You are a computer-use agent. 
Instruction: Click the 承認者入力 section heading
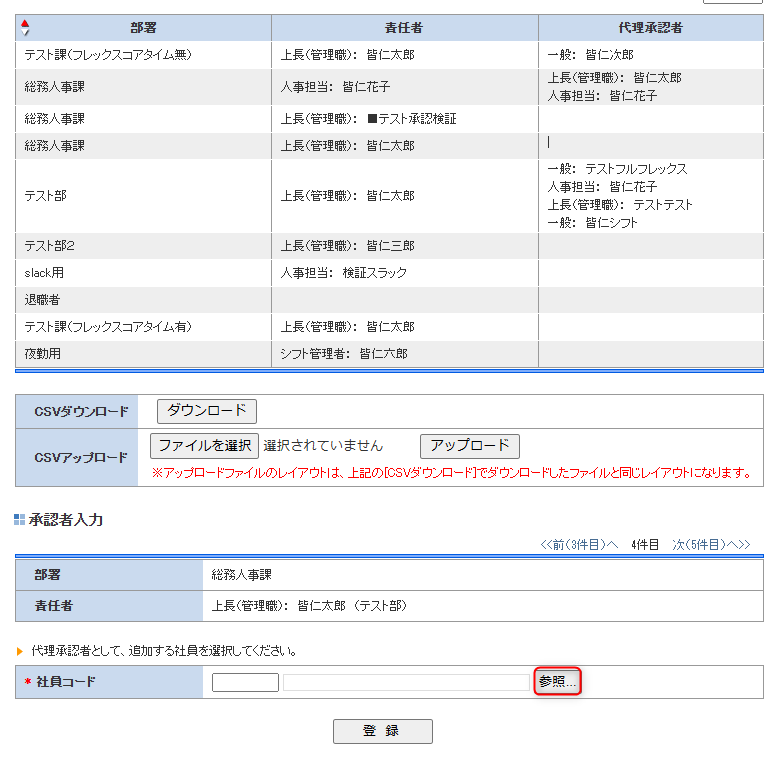[x=65, y=519]
